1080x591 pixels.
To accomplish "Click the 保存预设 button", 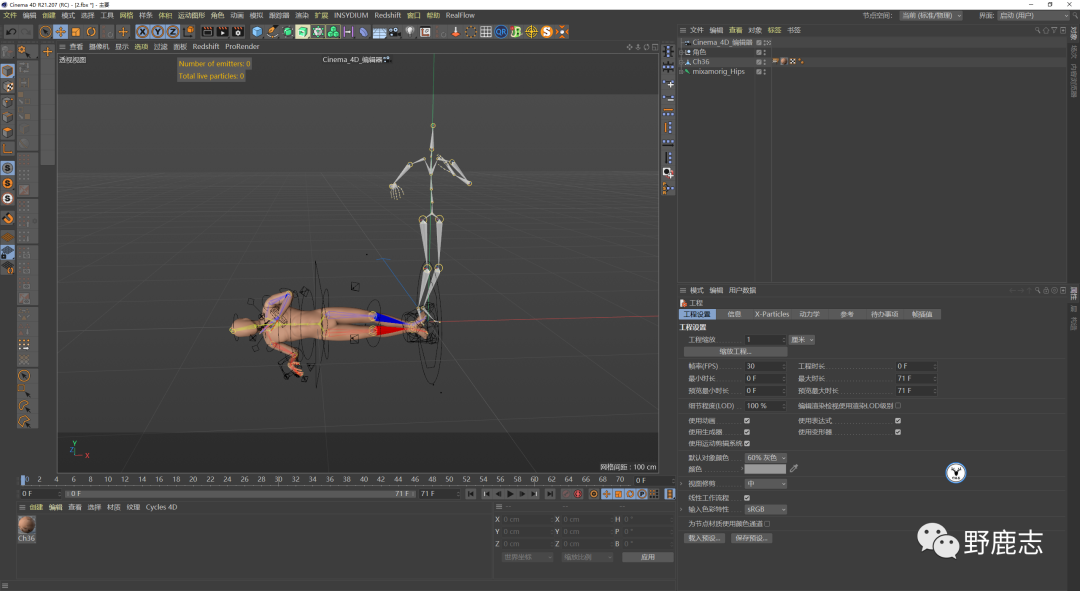I will tap(751, 538).
